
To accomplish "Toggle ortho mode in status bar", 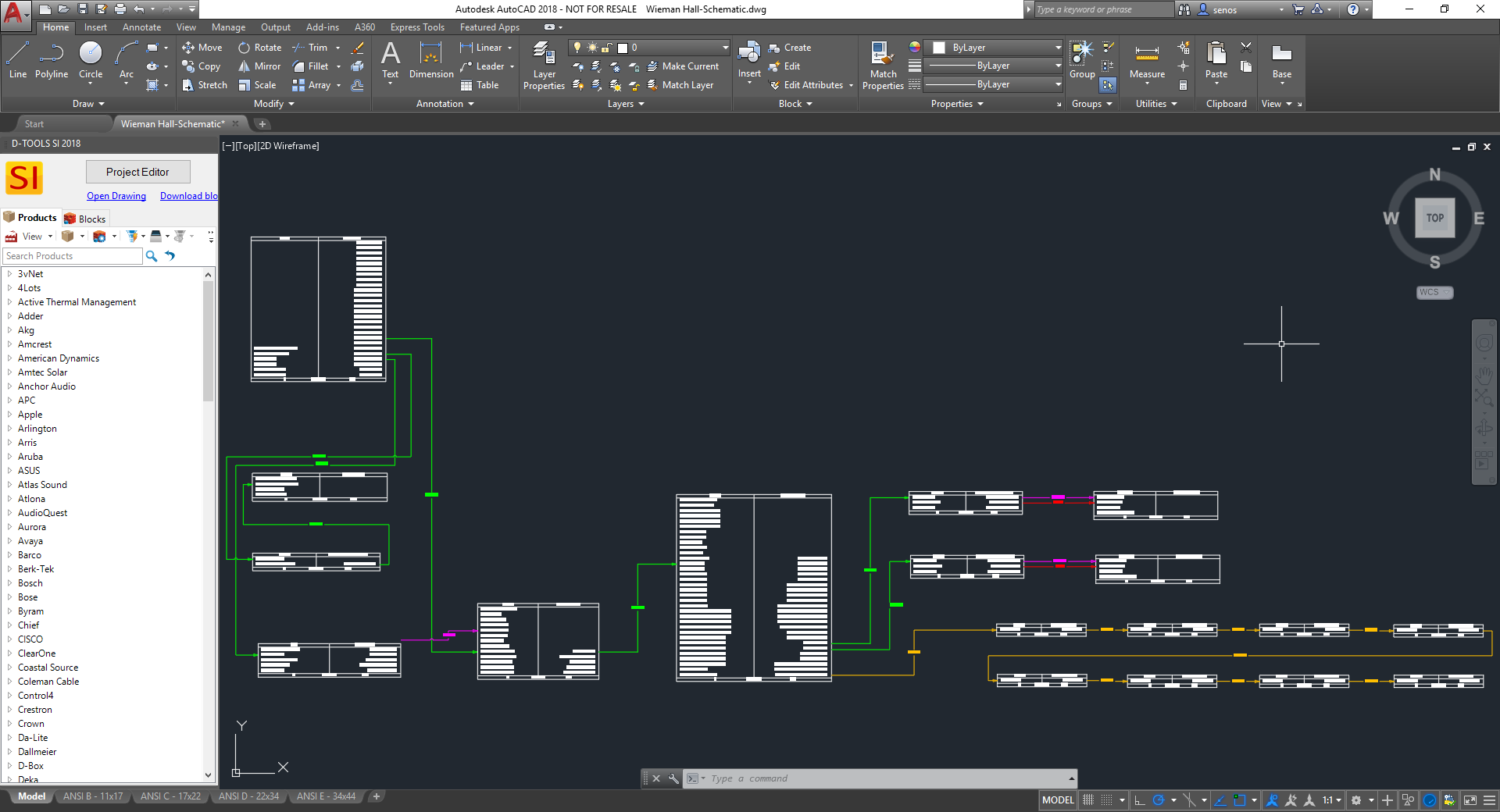I will tap(1140, 800).
